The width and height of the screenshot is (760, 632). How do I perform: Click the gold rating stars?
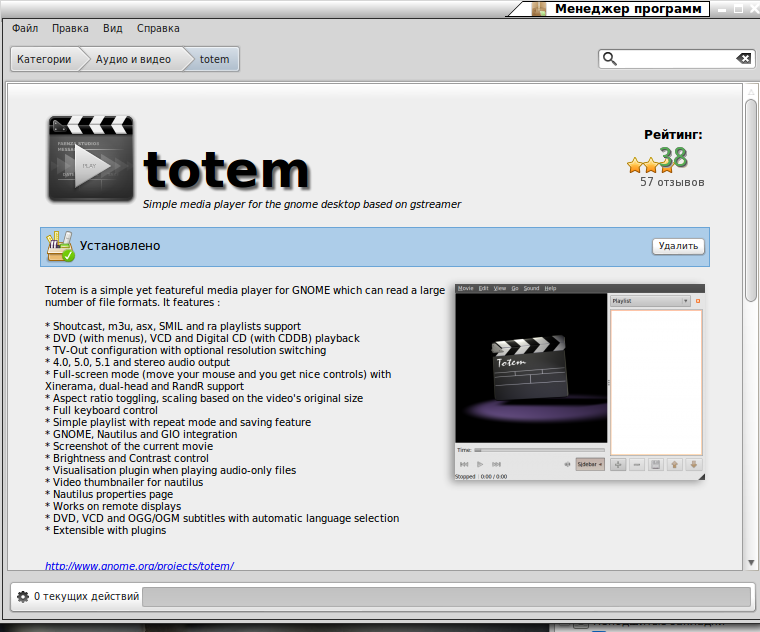642,164
